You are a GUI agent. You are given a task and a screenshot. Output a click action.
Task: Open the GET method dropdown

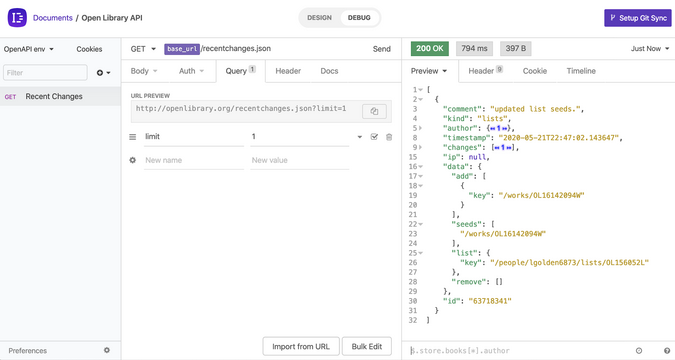coord(143,49)
